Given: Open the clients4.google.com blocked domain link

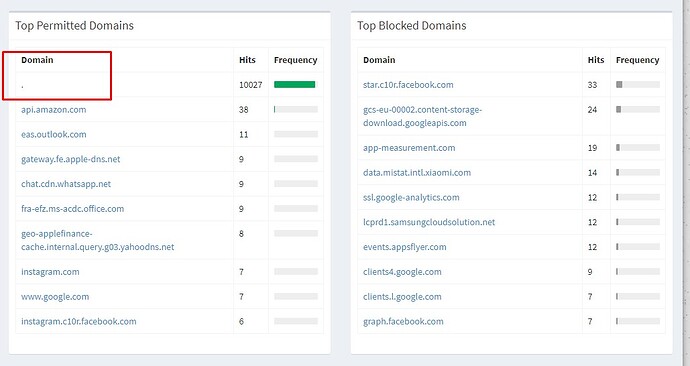Looking at the screenshot, I should pos(402,272).
